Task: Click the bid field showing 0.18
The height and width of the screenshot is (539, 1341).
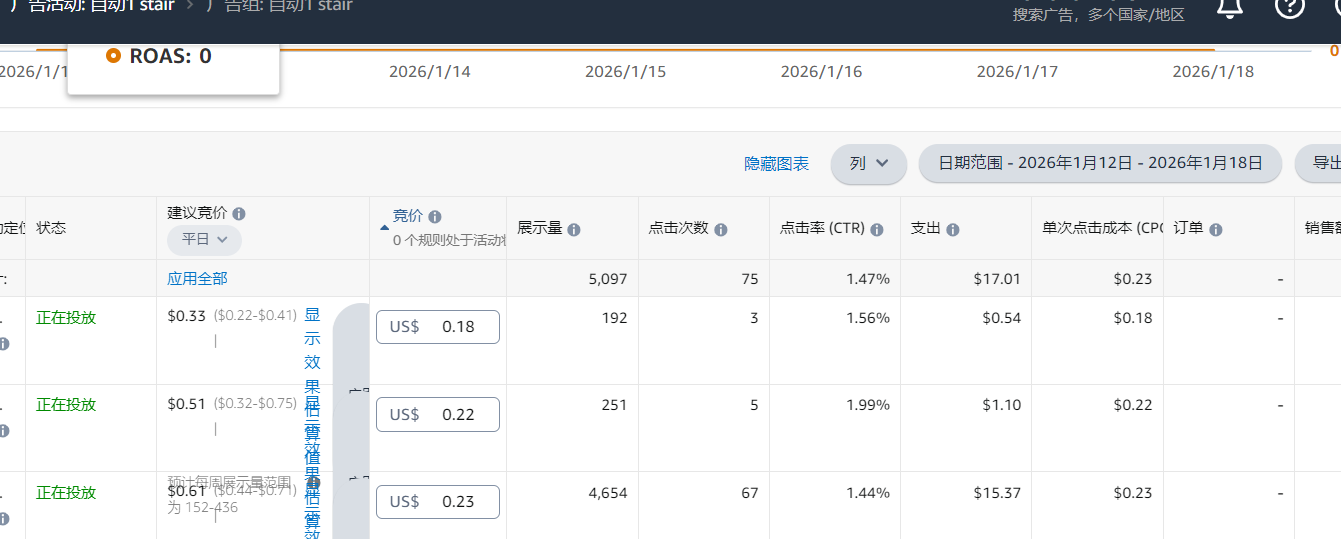Action: [438, 327]
